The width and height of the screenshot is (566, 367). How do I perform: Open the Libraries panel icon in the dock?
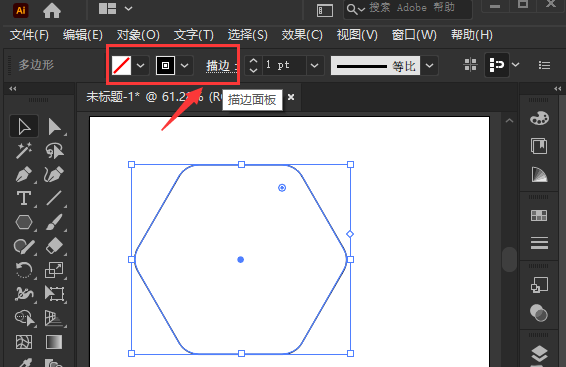click(x=539, y=146)
